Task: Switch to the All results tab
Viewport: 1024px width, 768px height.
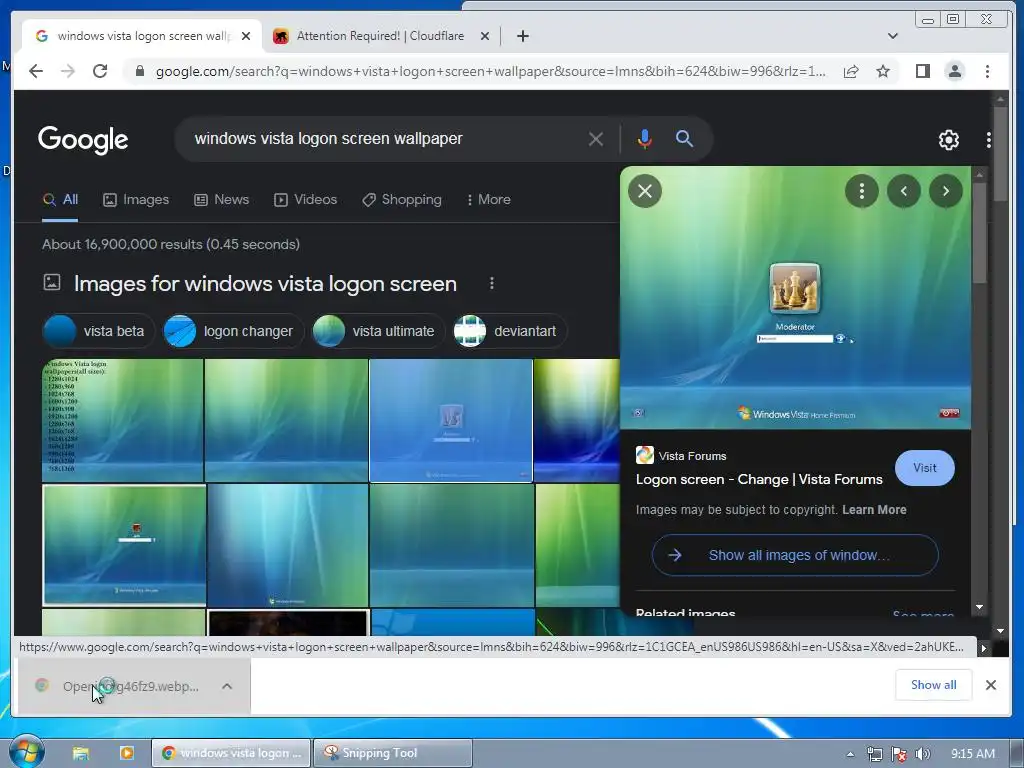Action: click(60, 199)
